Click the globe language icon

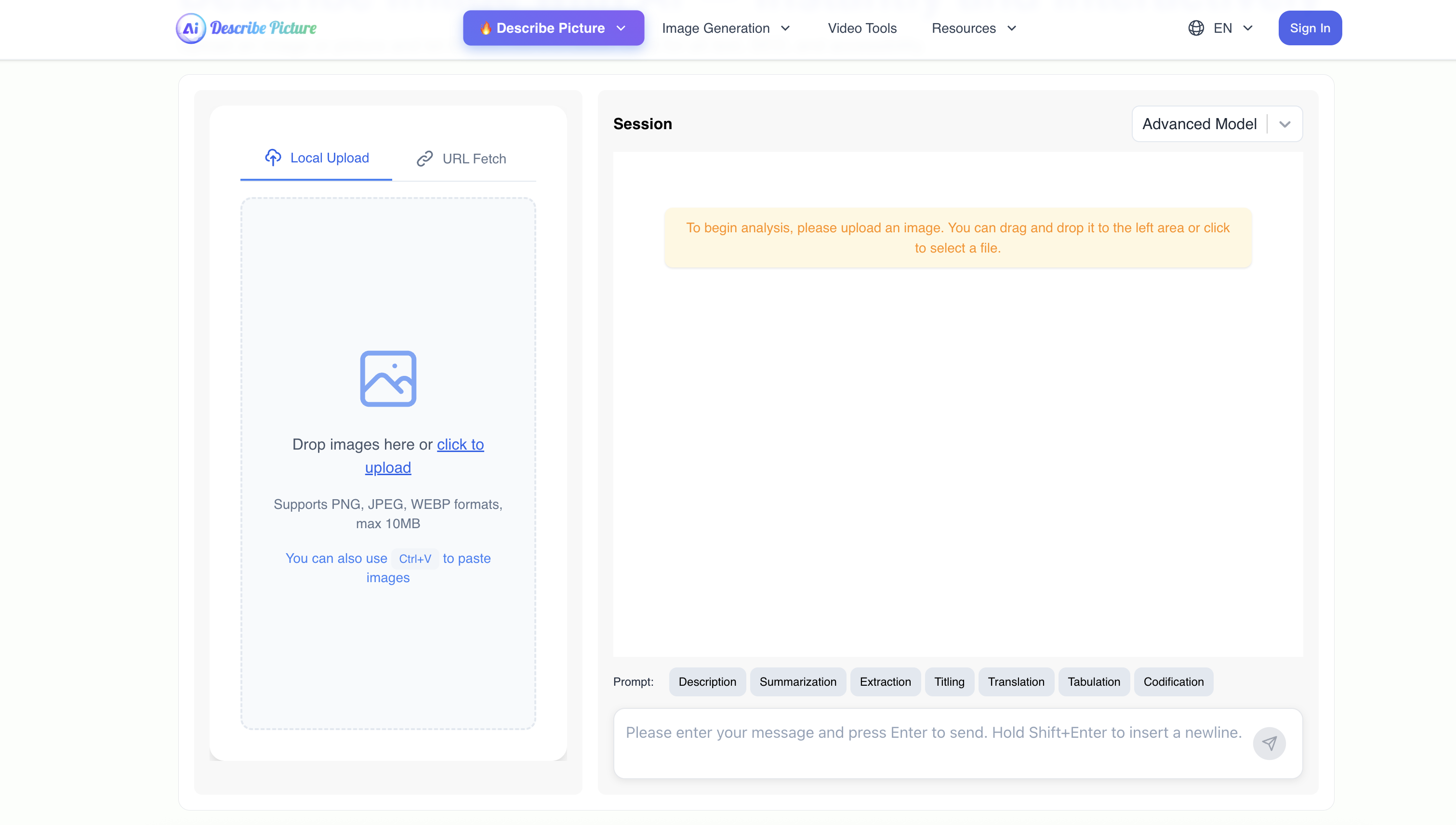[1195, 28]
